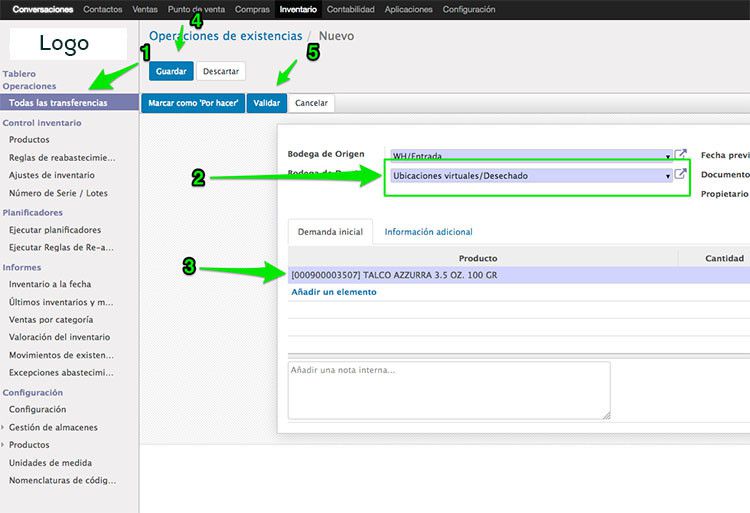Screen dimensions: 750x513
Task: Expand Gestión de almacenes submenu
Action: 3,427
